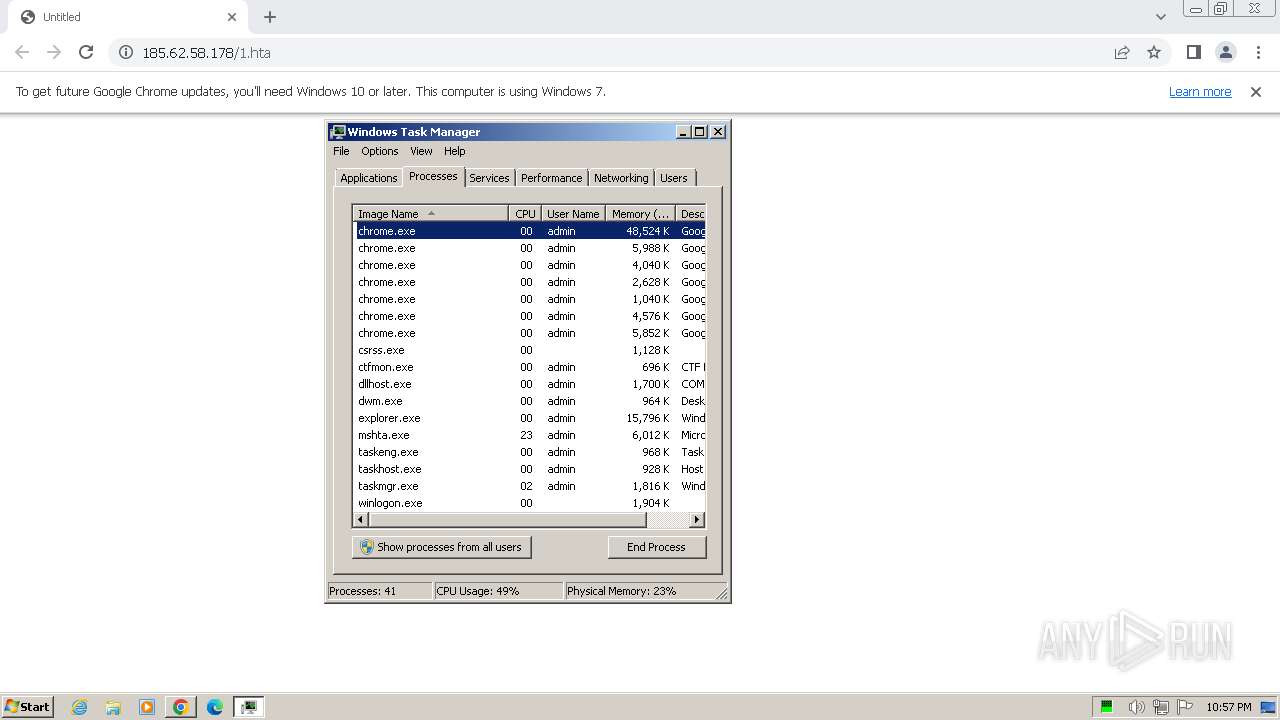Viewport: 1280px width, 720px height.
Task: Open File Explorer folder on taskbar
Action: (x=113, y=707)
